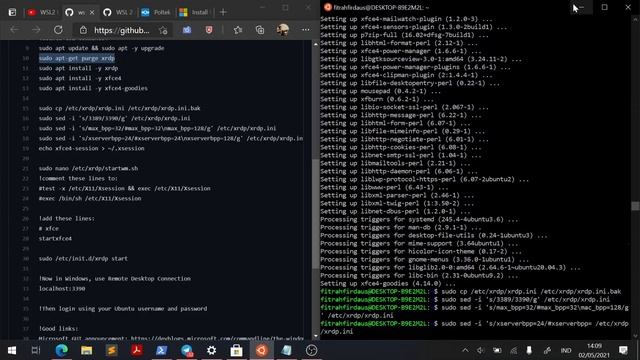Open File Explorer from the taskbar

[87, 350]
